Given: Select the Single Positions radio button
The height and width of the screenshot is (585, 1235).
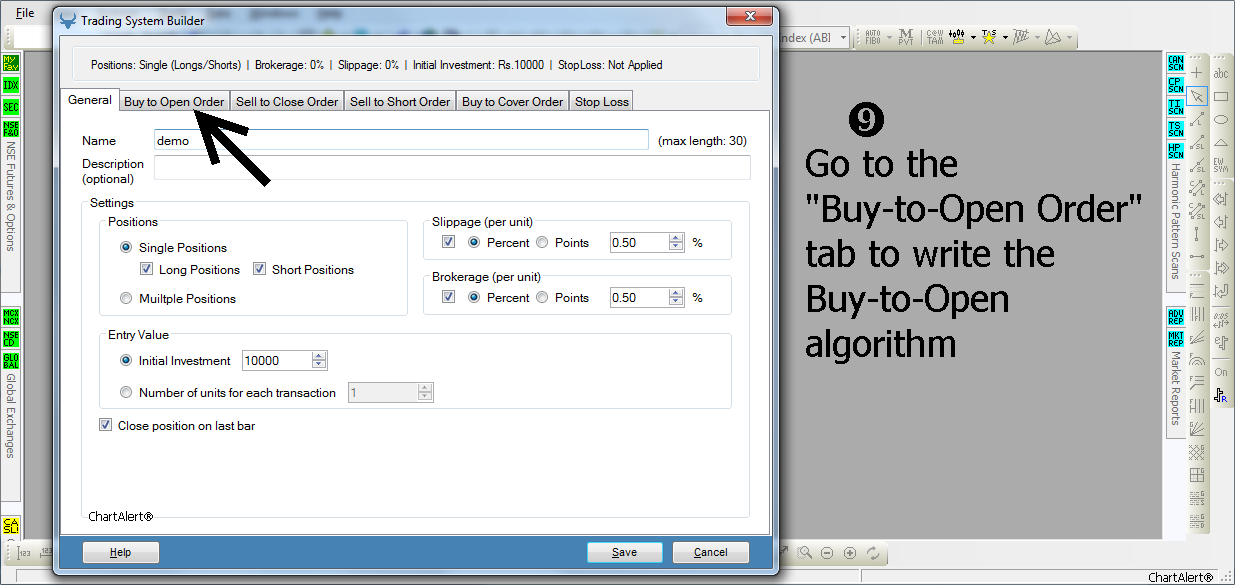Looking at the screenshot, I should click(x=126, y=247).
